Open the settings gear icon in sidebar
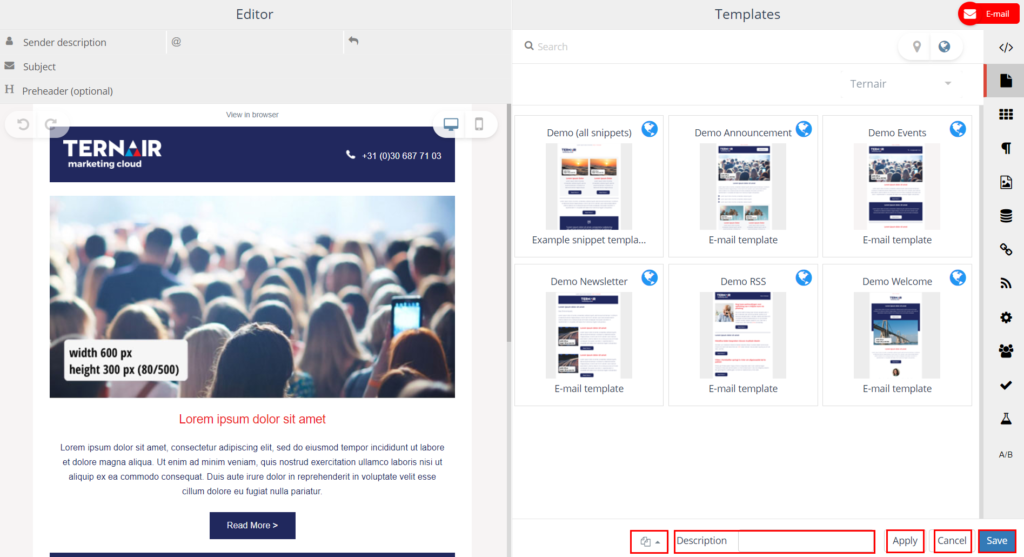This screenshot has height=557, width=1024. [x=1006, y=317]
